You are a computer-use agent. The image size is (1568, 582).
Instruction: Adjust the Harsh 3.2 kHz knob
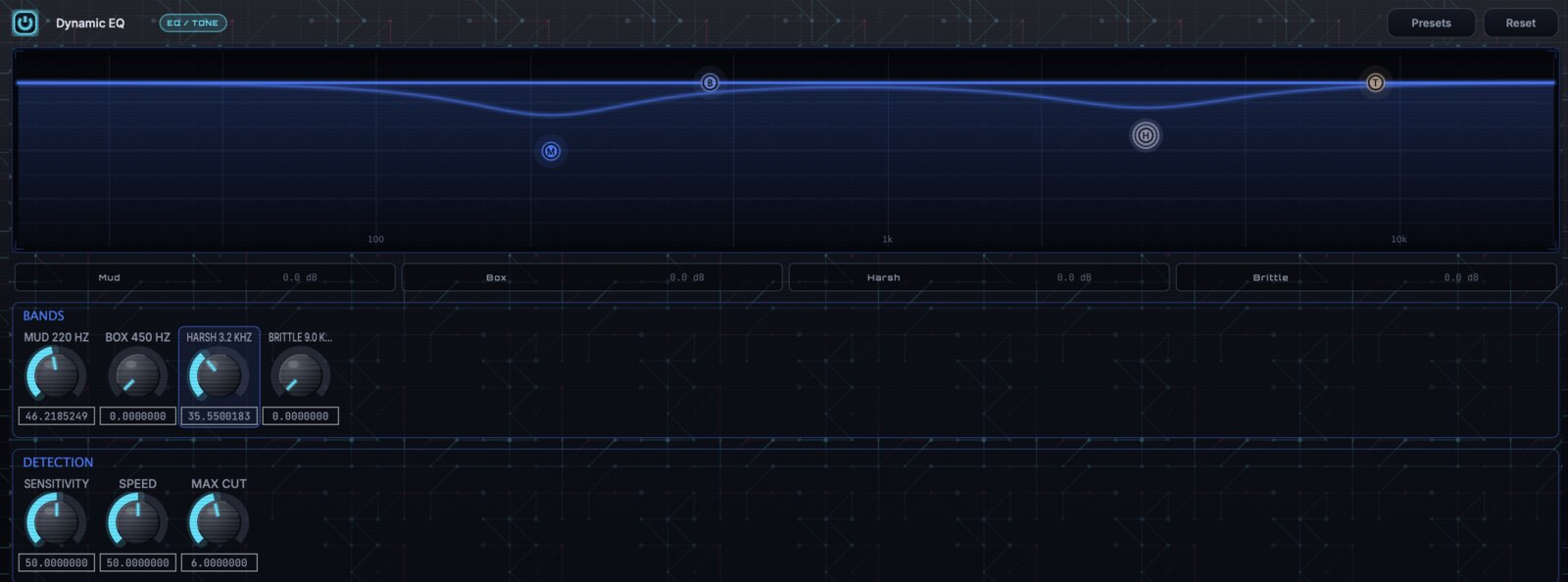click(x=219, y=375)
